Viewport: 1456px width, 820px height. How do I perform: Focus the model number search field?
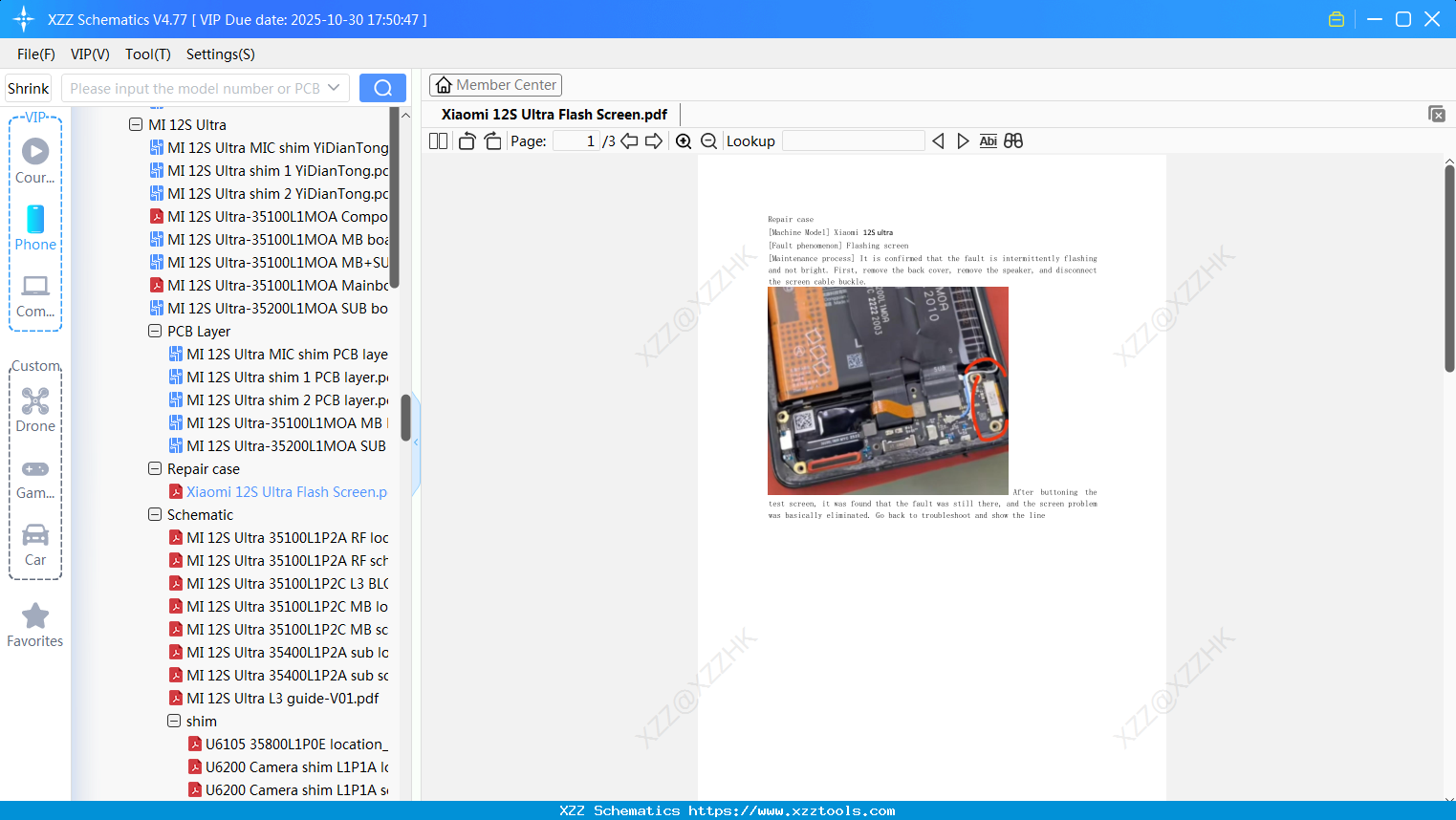click(x=195, y=88)
